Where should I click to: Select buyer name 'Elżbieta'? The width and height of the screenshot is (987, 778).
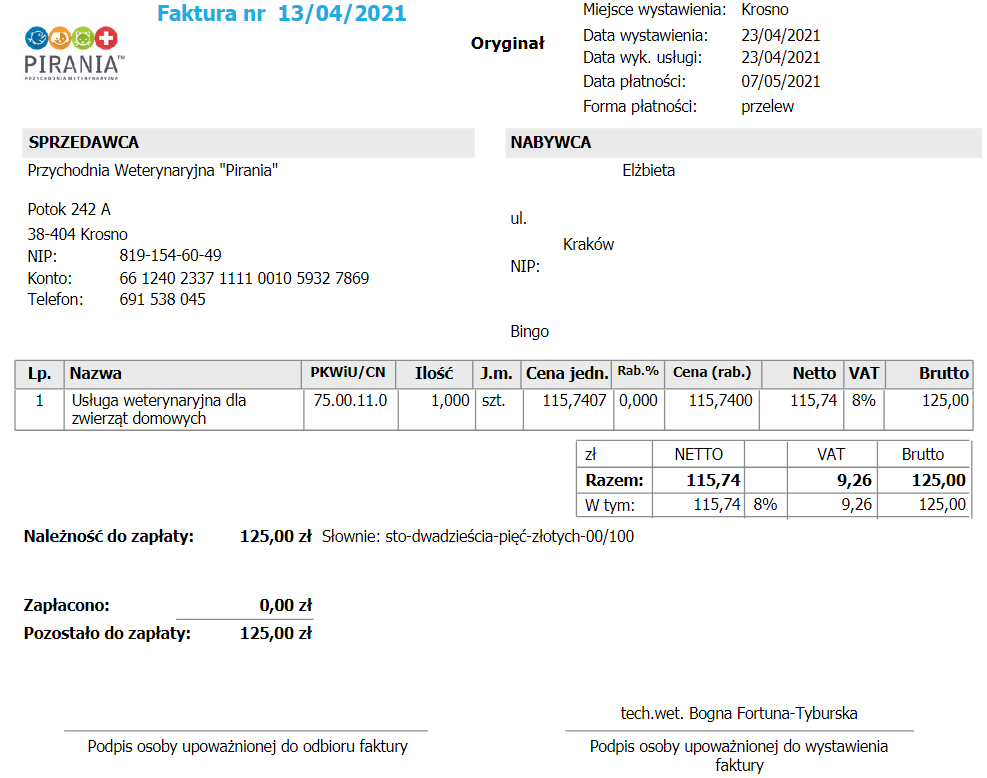click(x=648, y=171)
